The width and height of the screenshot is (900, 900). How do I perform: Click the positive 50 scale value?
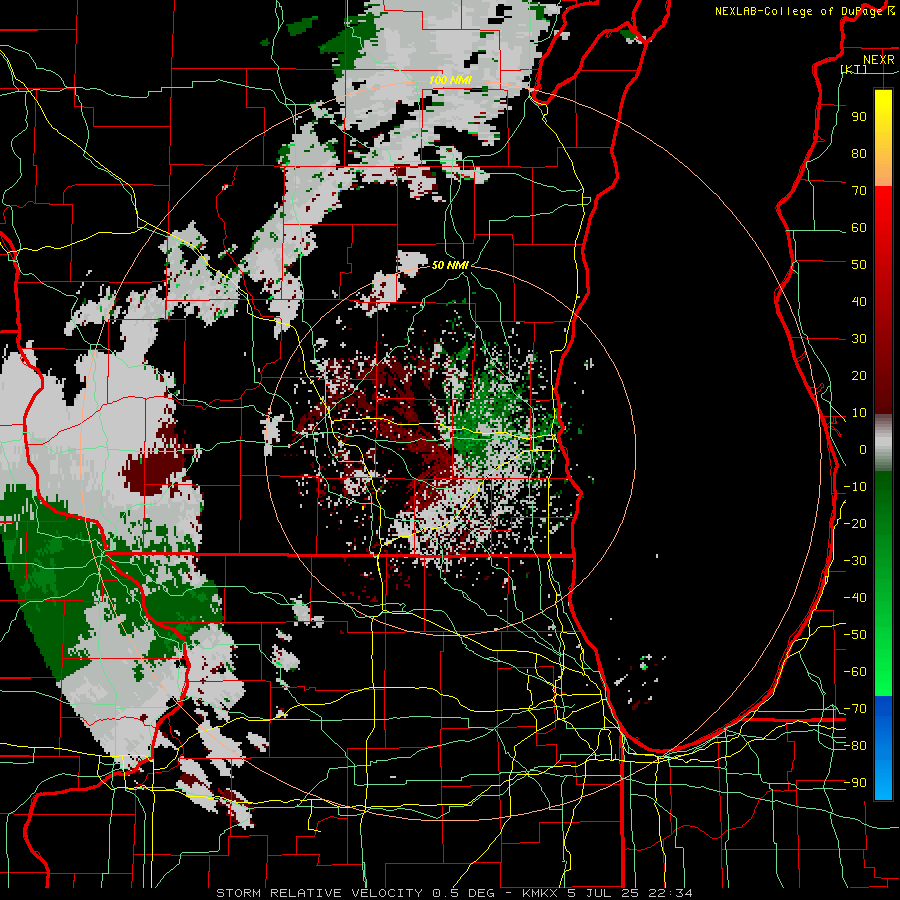(x=859, y=265)
